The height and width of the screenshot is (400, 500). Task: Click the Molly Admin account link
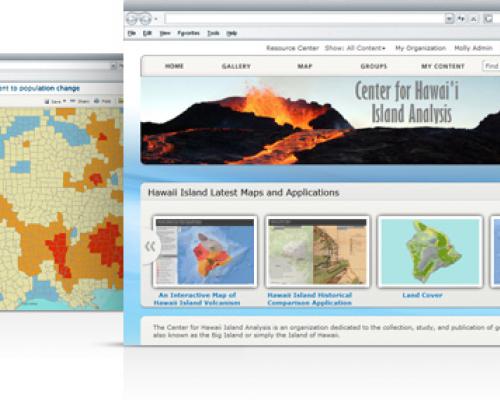[x=473, y=48]
